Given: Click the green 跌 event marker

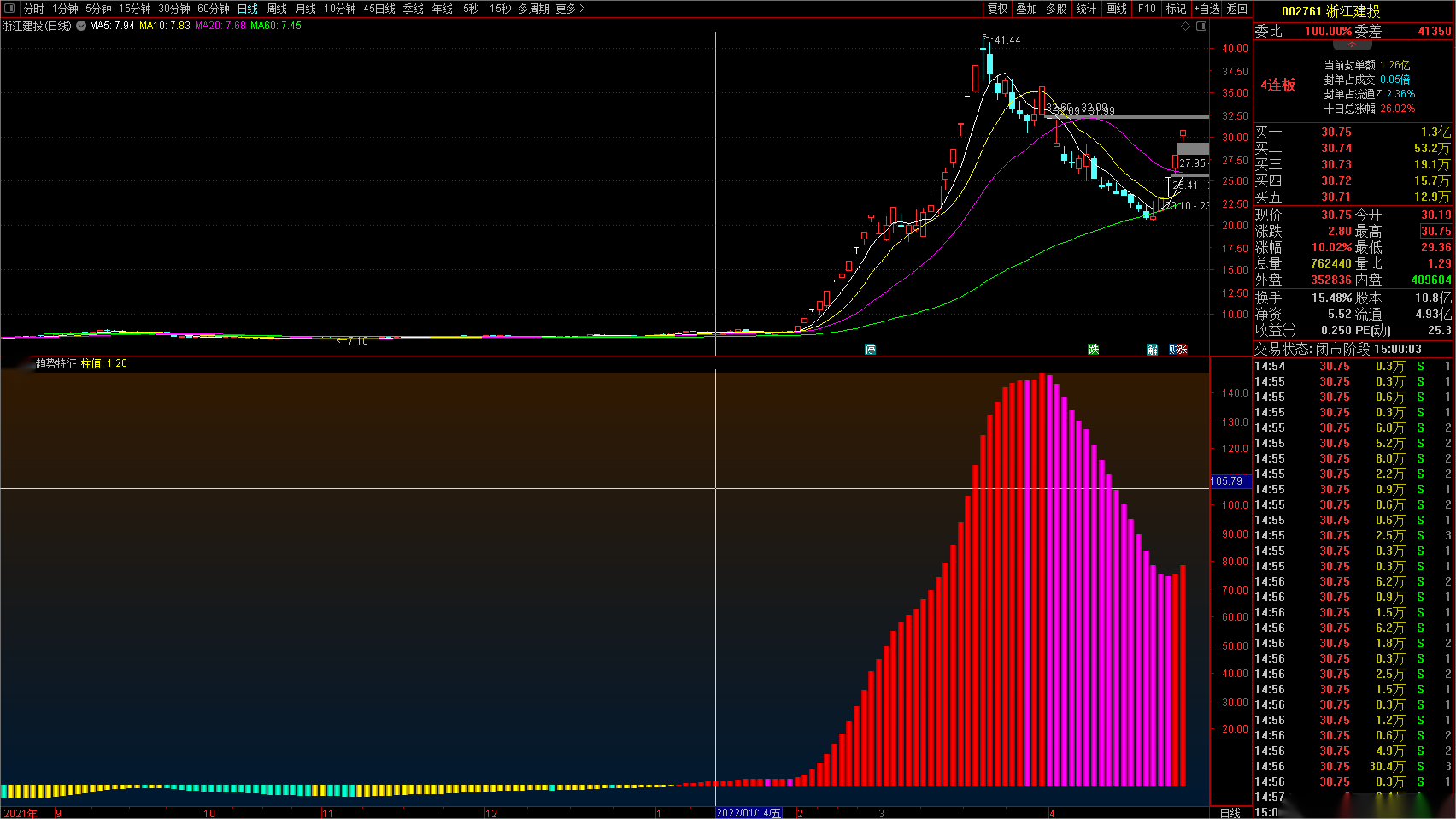Looking at the screenshot, I should (x=1093, y=350).
